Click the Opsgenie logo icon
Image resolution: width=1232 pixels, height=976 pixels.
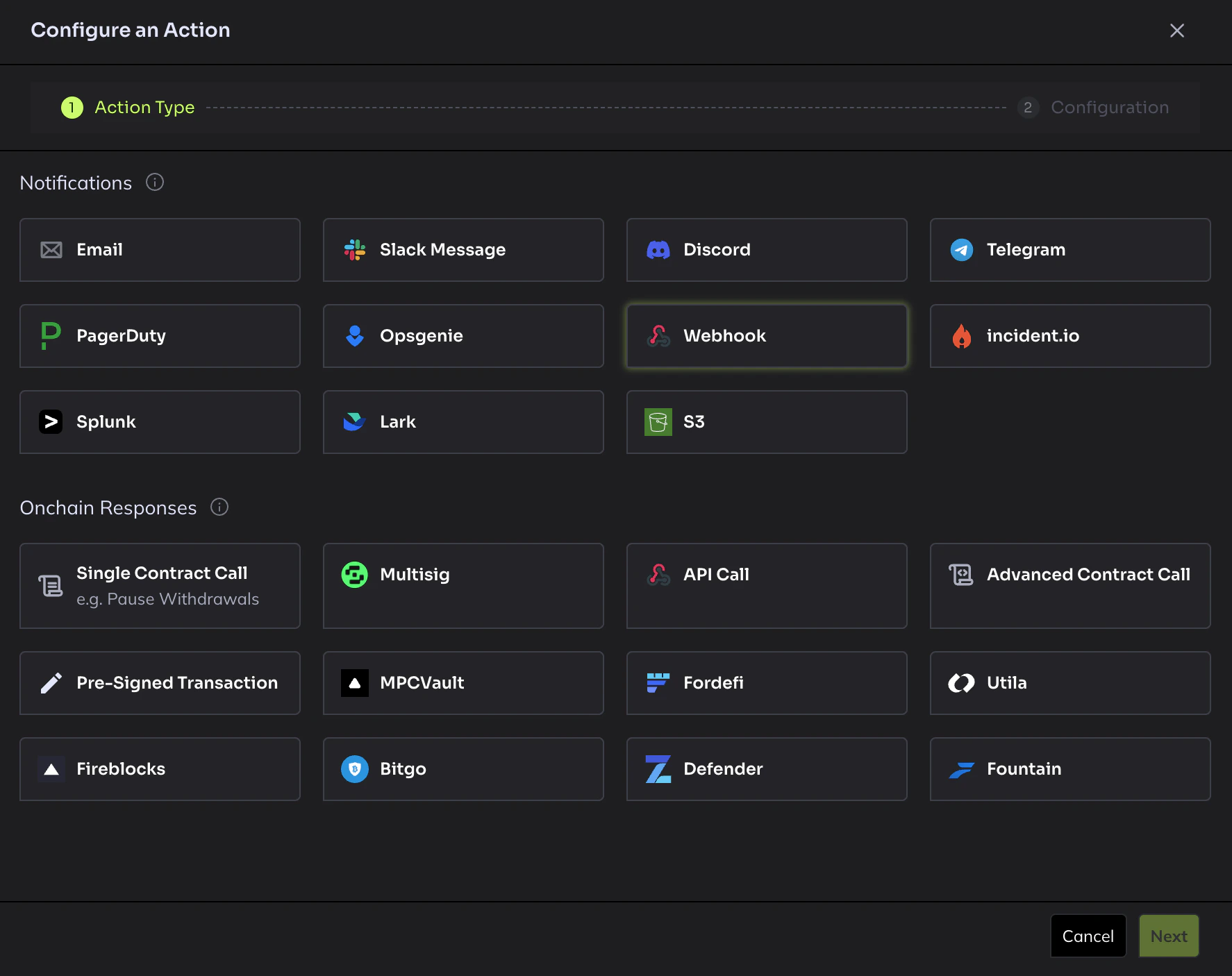355,336
